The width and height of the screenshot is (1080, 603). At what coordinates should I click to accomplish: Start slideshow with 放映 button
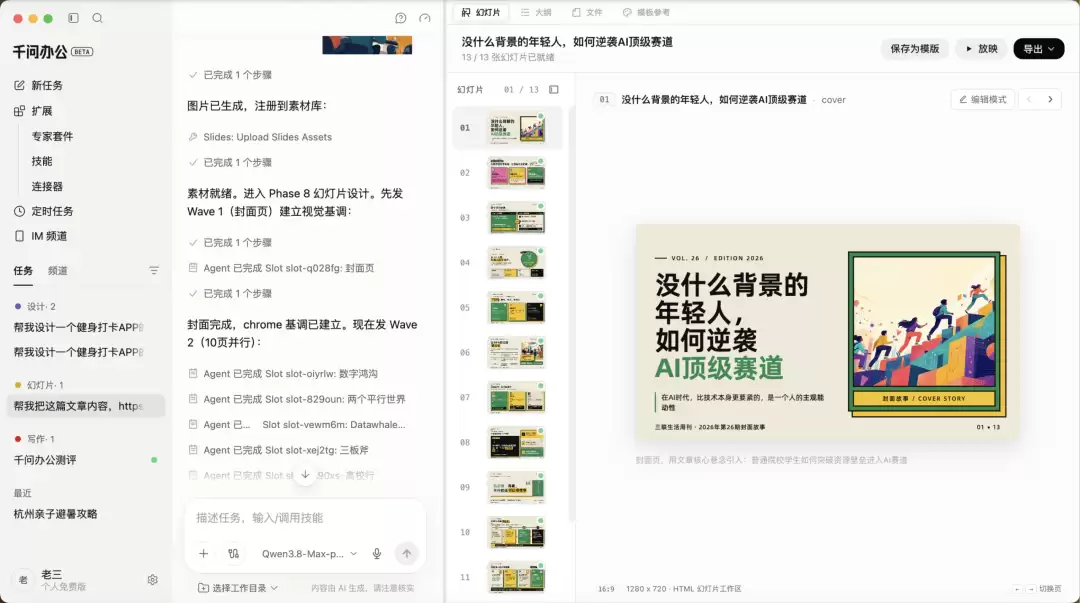pos(982,49)
